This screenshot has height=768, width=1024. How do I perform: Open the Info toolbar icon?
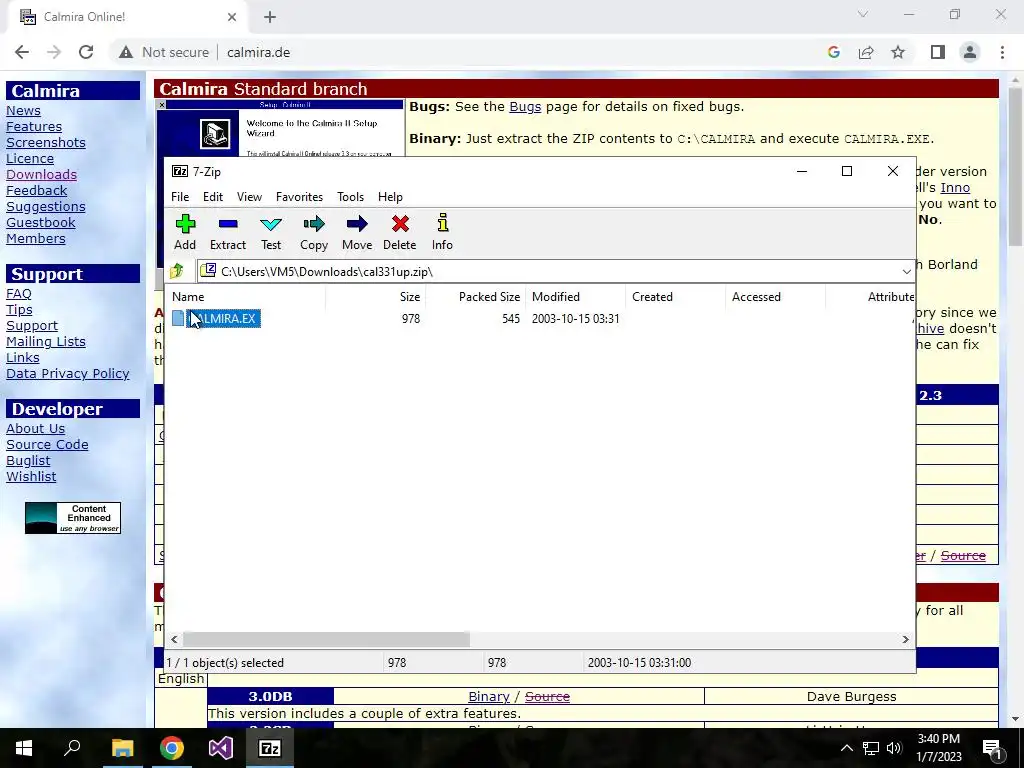(x=442, y=223)
